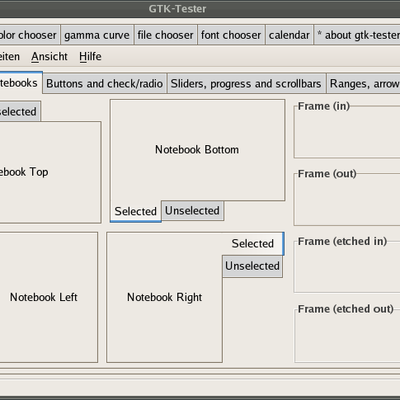Launch the font chooser button
This screenshot has width=400, height=400.
(231, 35)
